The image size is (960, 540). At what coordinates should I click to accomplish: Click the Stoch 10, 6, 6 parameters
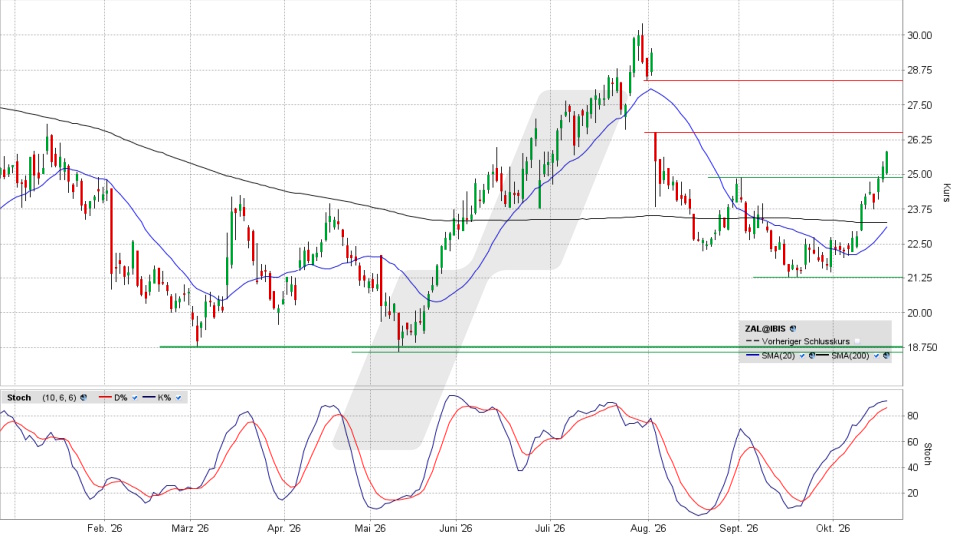point(59,397)
